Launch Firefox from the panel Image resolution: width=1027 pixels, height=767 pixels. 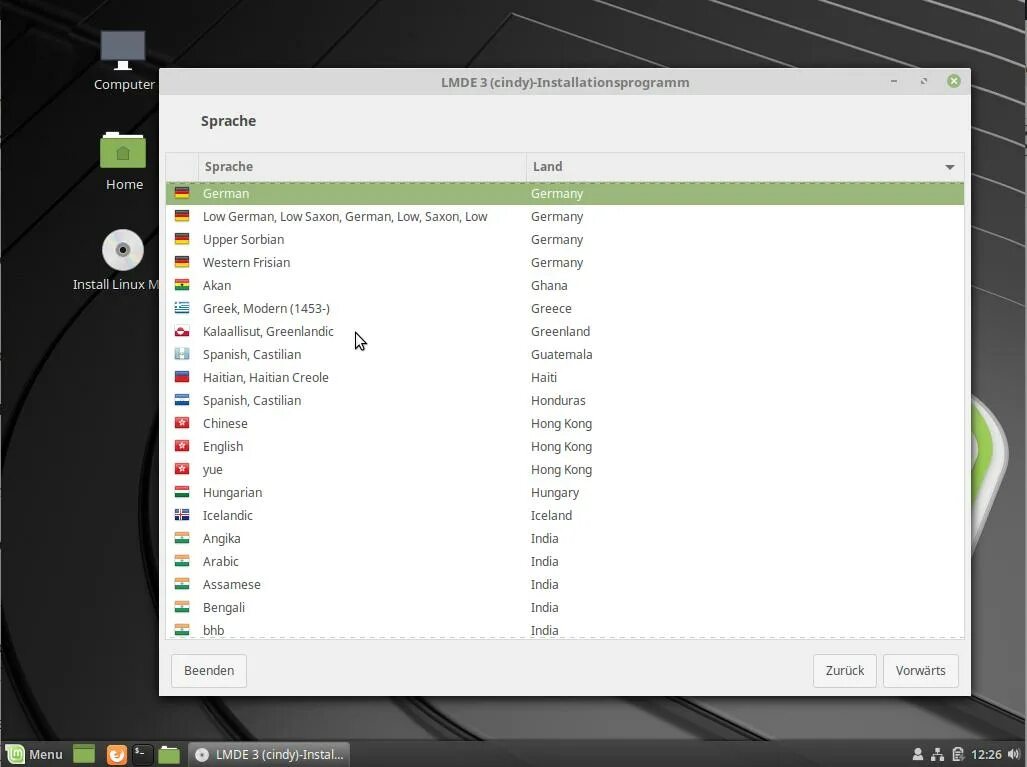[x=117, y=754]
